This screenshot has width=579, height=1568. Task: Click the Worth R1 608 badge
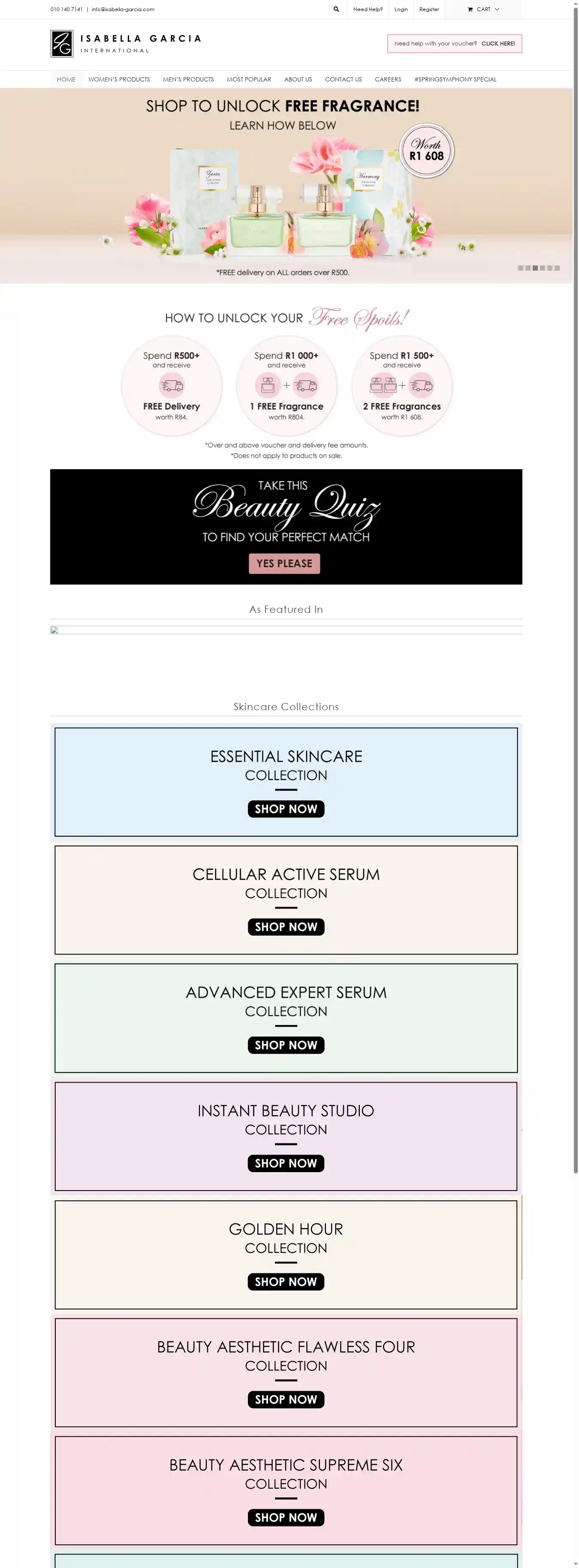(x=426, y=151)
